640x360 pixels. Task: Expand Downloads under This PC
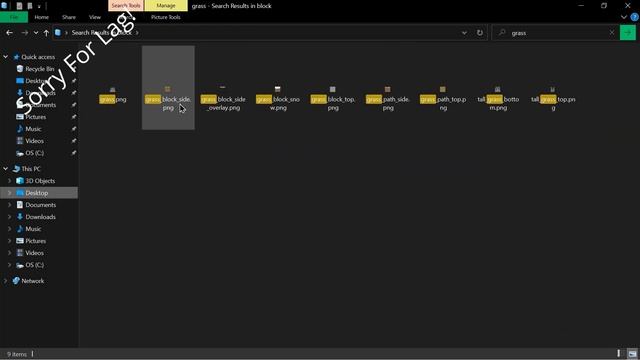click(9, 217)
